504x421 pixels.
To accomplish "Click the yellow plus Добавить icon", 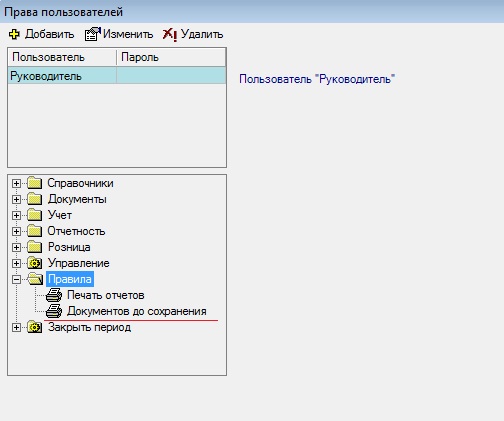I will coord(14,34).
